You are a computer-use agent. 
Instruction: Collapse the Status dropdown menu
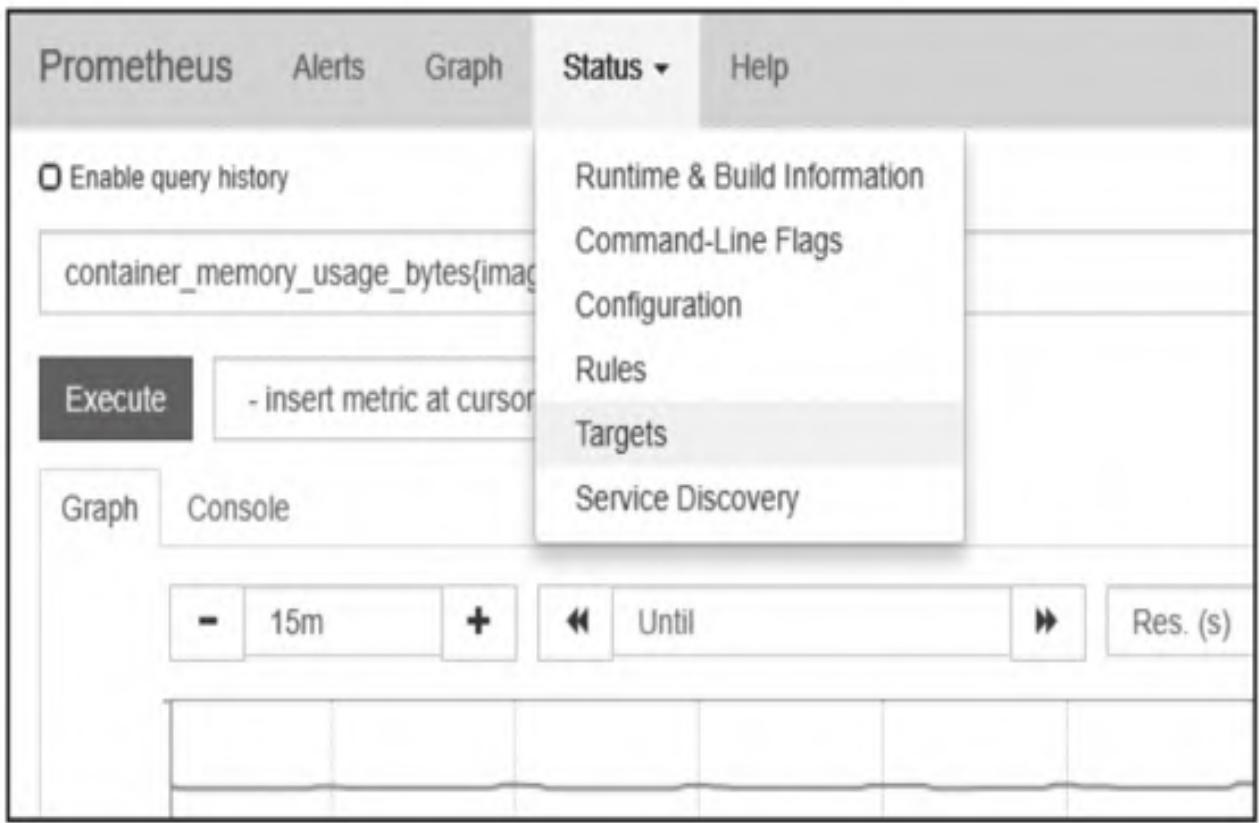click(615, 69)
